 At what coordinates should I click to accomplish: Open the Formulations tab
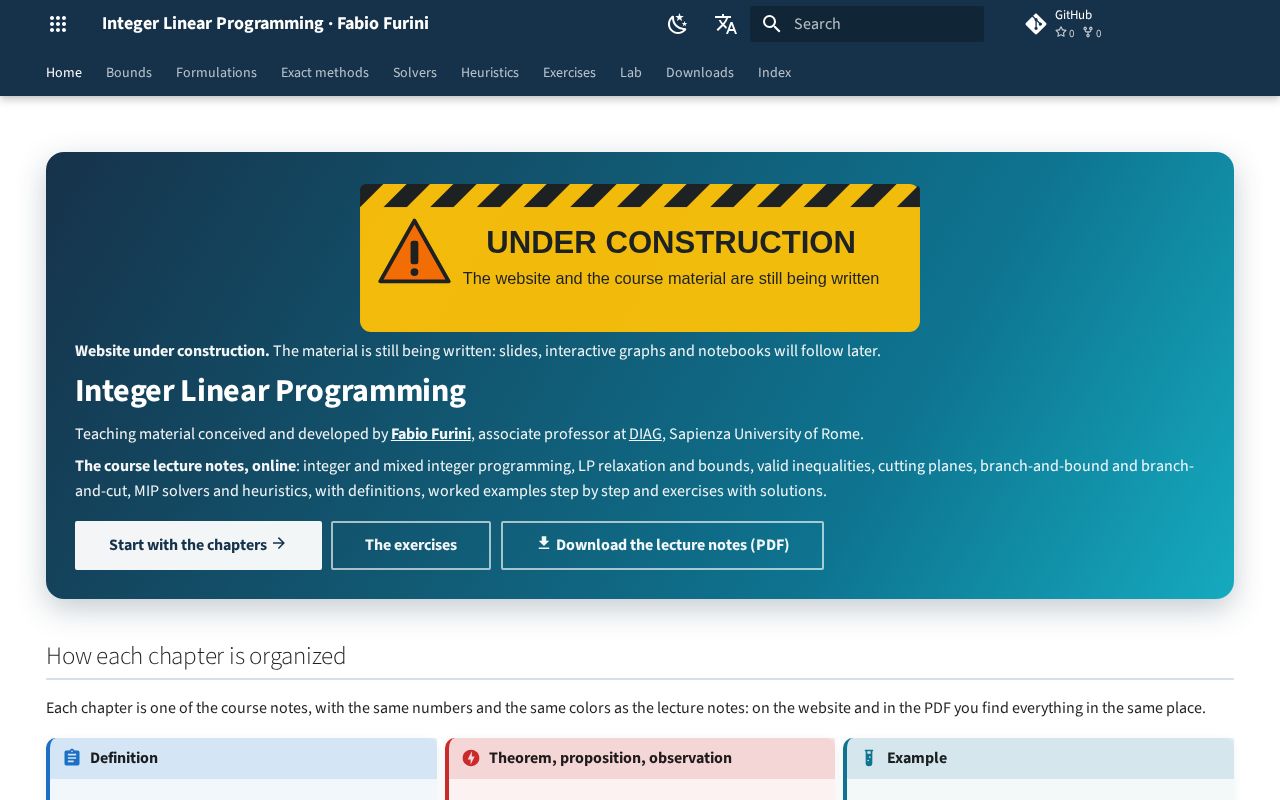216,72
